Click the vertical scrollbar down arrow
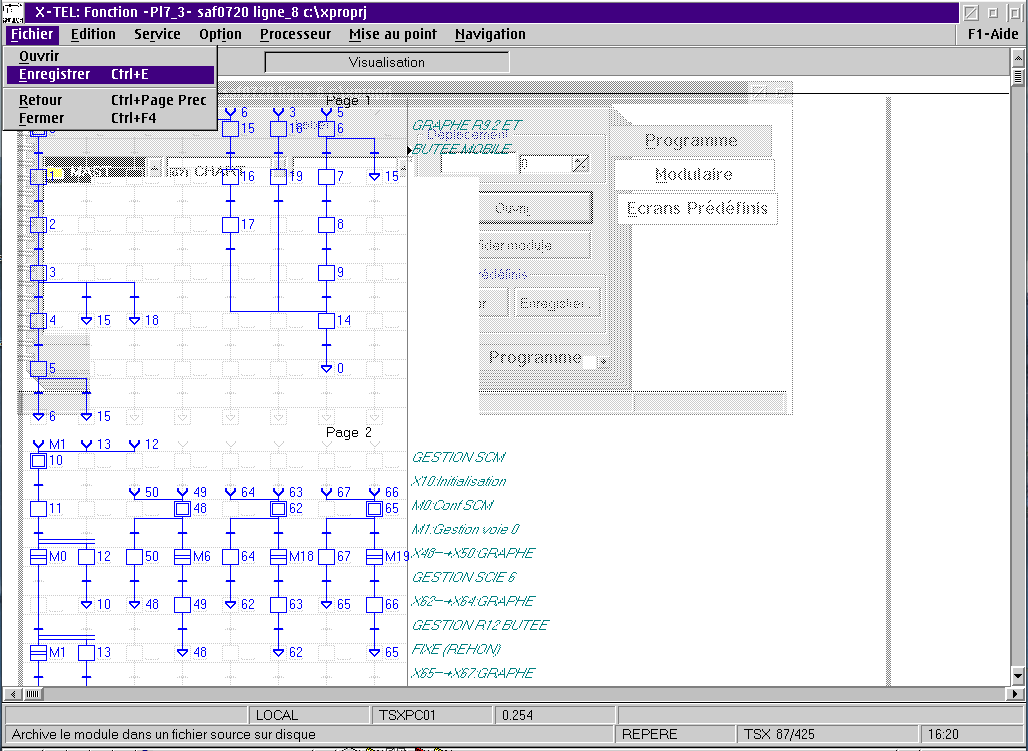 point(1018,675)
